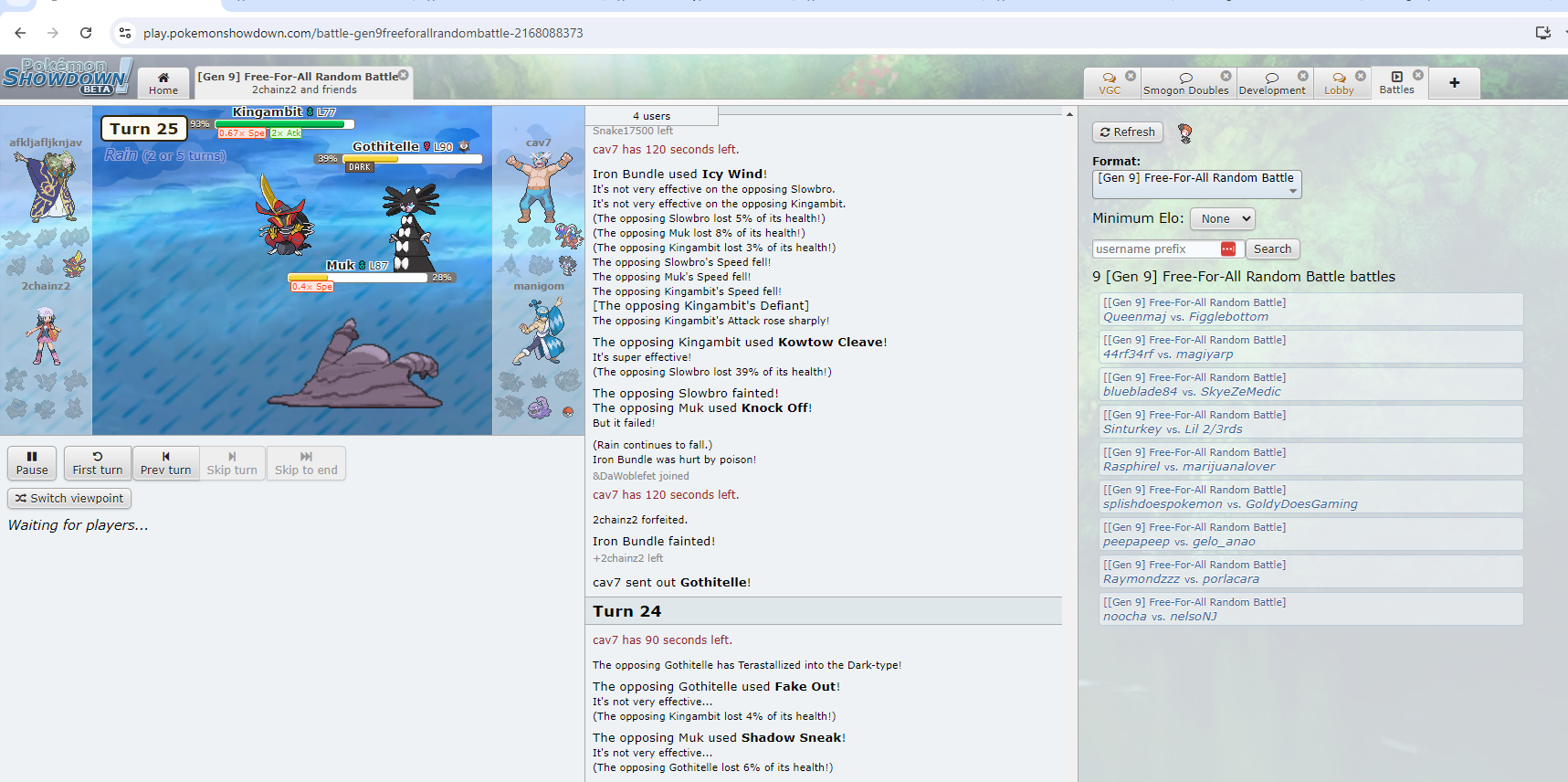This screenshot has height=782, width=1568.
Task: Close the Battles tab
Action: point(1418,75)
